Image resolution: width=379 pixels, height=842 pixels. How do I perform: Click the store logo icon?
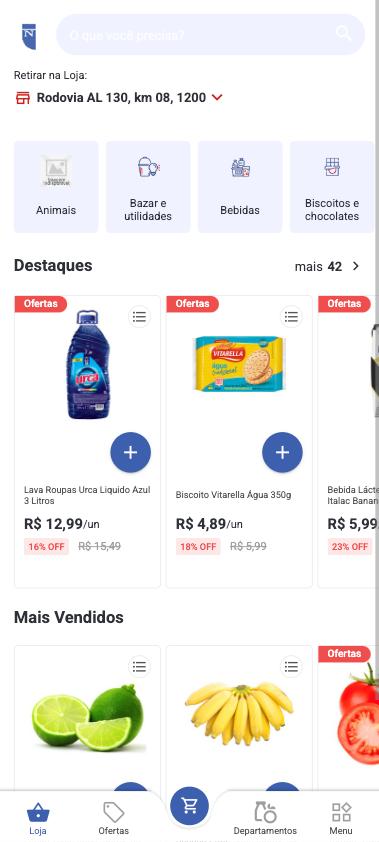click(29, 37)
